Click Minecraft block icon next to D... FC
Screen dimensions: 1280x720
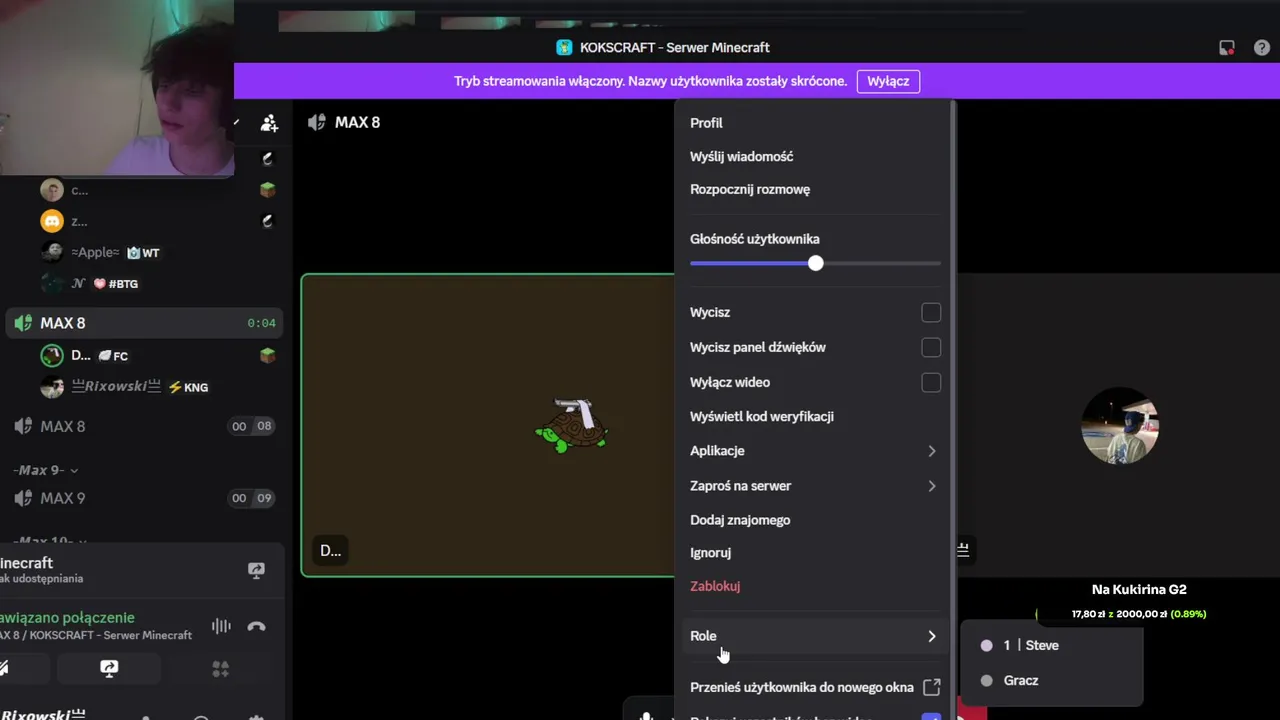point(267,355)
